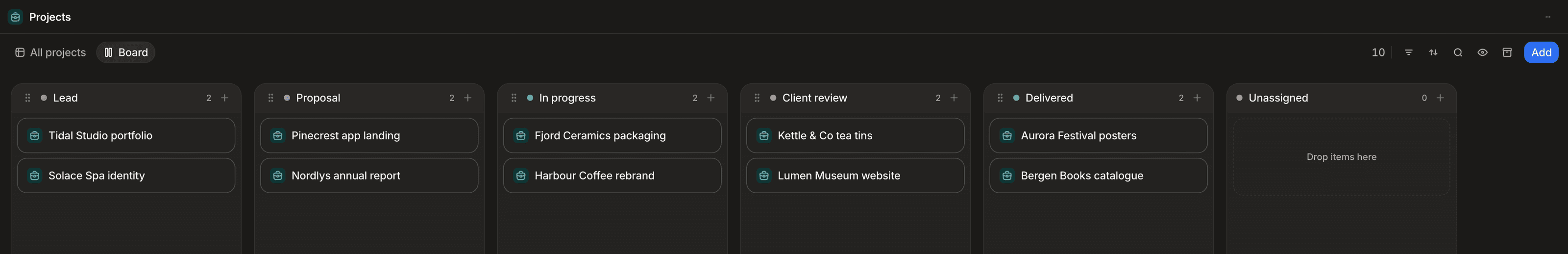The width and height of the screenshot is (1568, 254).
Task: Click the Fjord Ceramics briefcase icon
Action: [x=521, y=136]
